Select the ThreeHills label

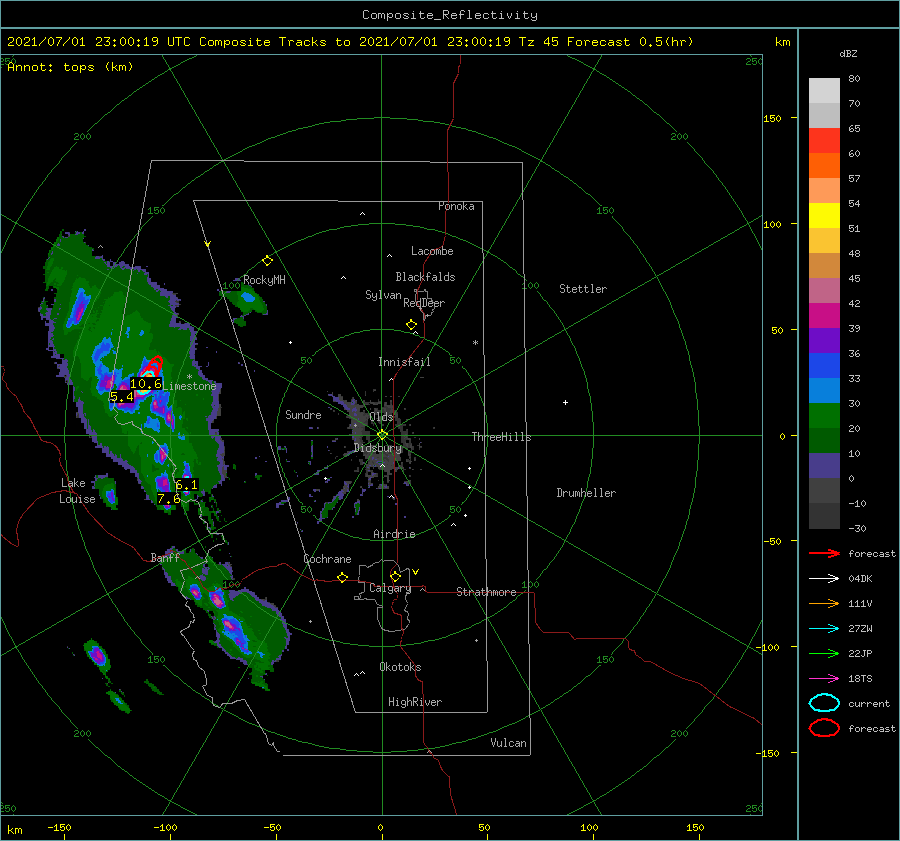point(501,437)
